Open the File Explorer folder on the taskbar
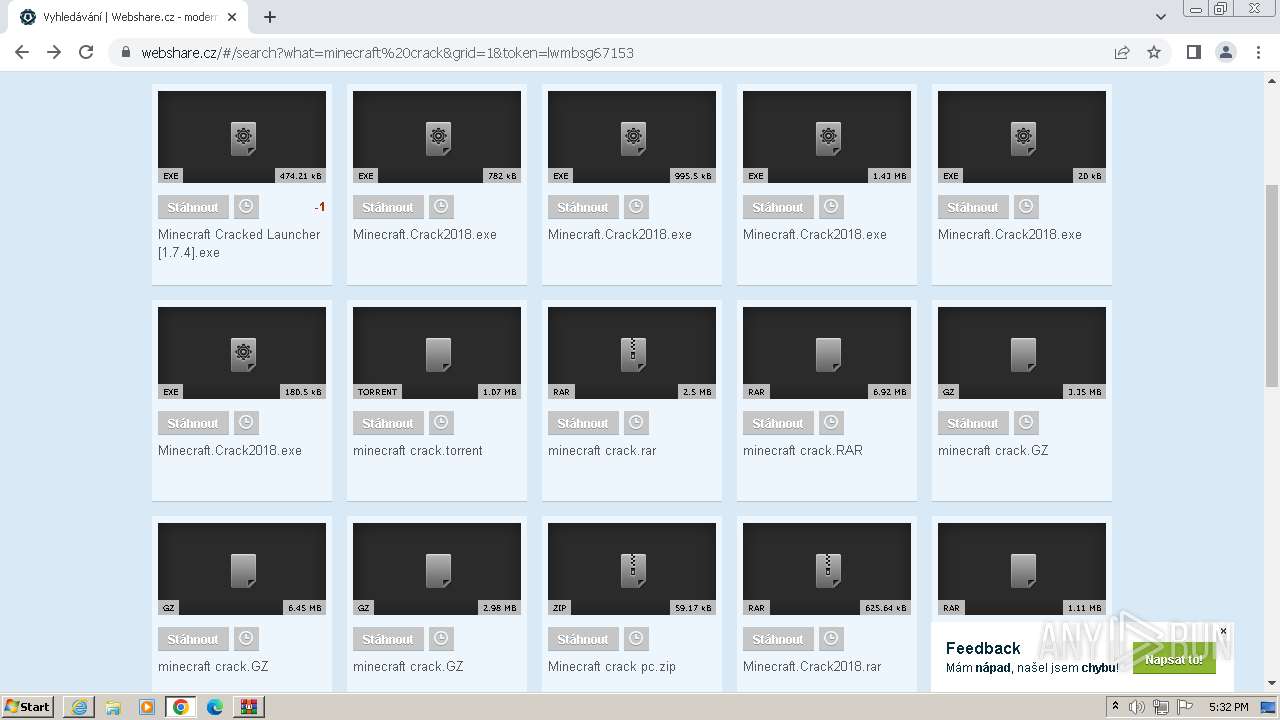This screenshot has height=720, width=1280. (x=113, y=707)
